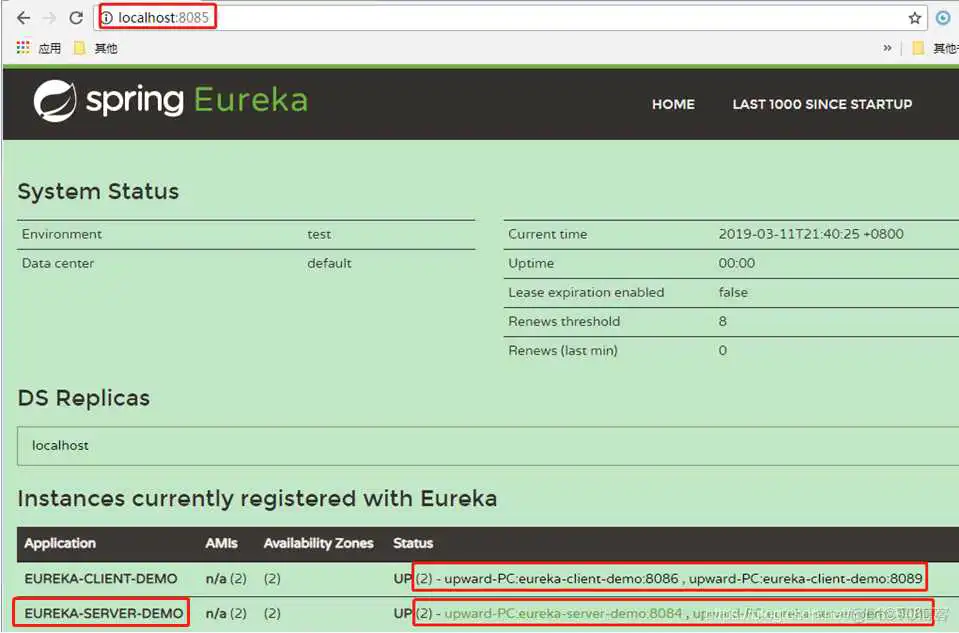Open the 其他 bookmarks folder on the left

(95, 48)
